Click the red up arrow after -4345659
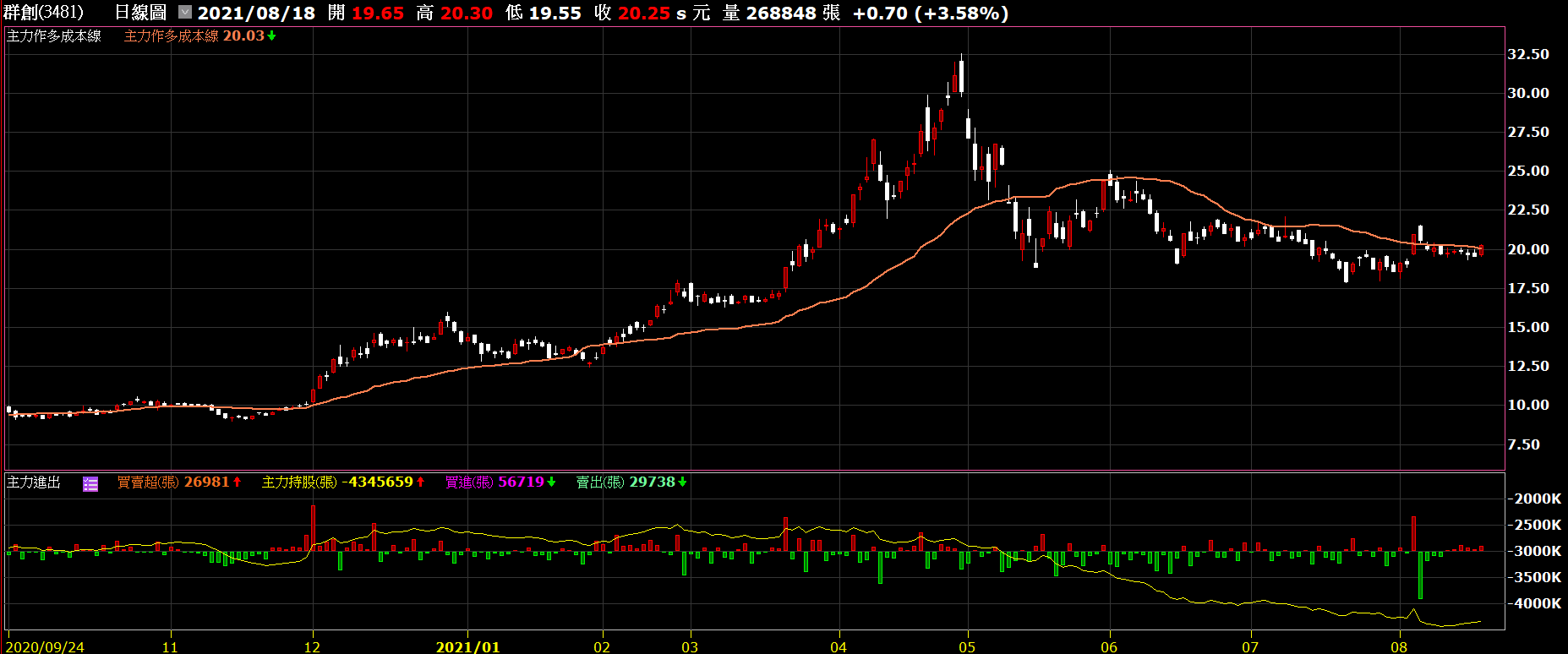The width and height of the screenshot is (1568, 654). (421, 482)
